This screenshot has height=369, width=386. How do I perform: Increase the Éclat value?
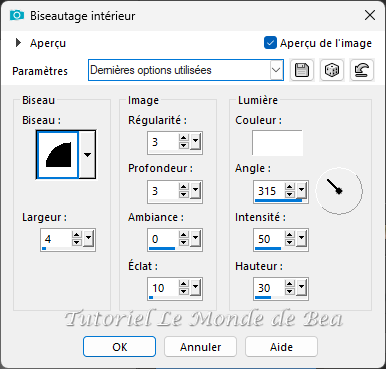184,284
